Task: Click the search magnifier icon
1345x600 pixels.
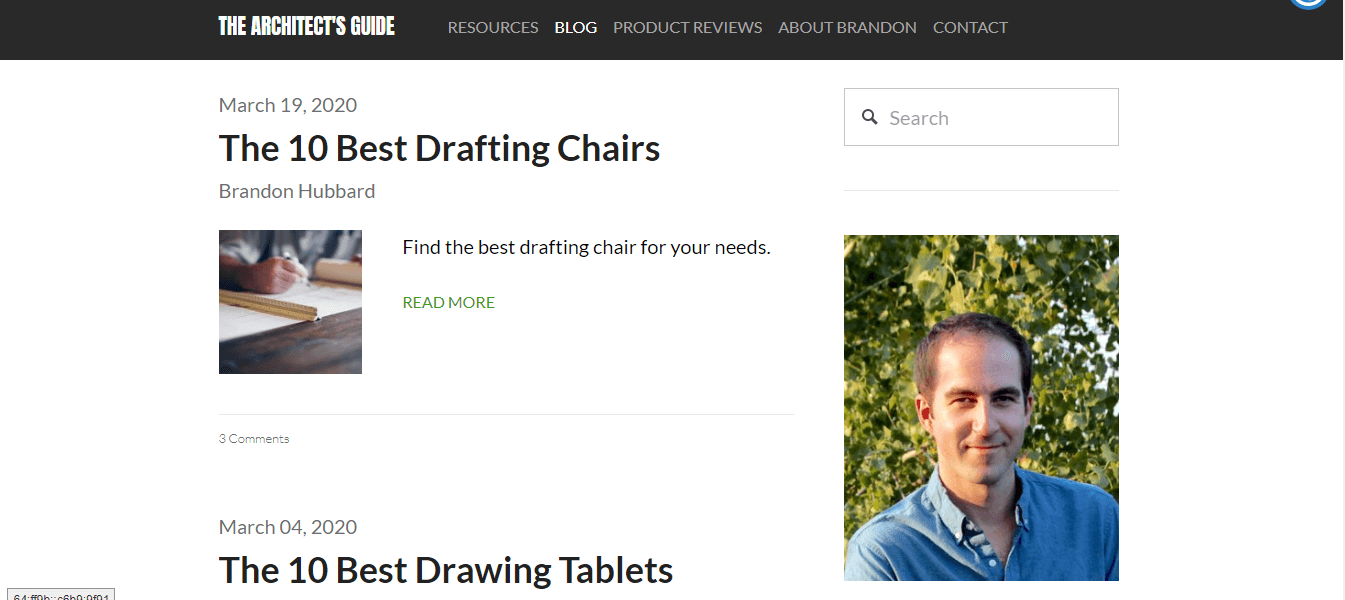Action: pyautogui.click(x=870, y=117)
